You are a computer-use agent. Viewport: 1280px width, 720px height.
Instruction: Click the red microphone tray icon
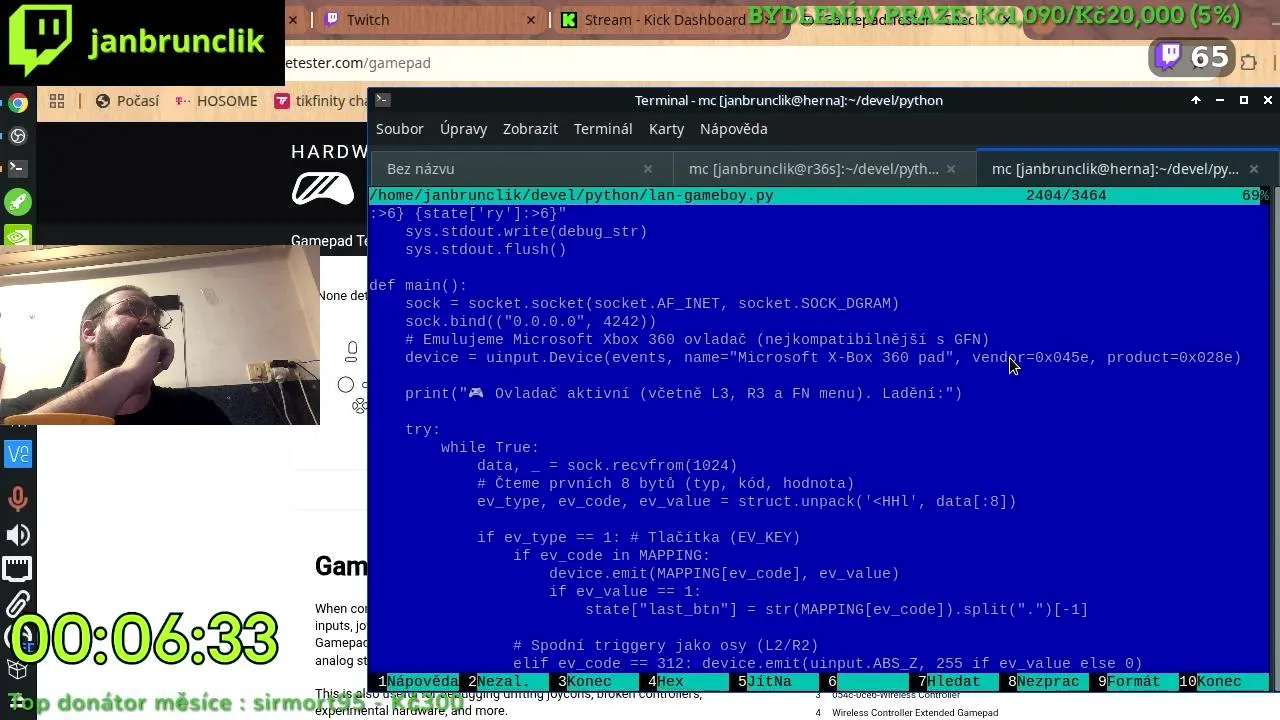pos(17,499)
